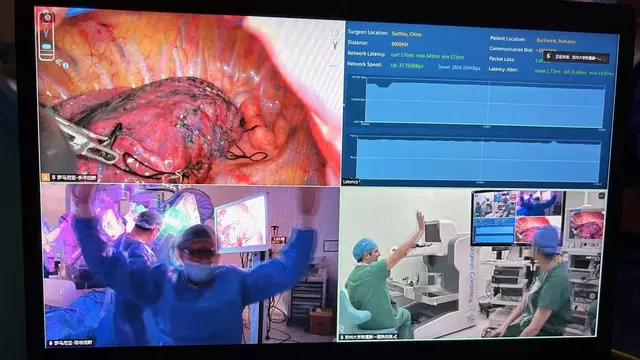Viewport: 640px width, 360px height.
Task: Select the endoscopic surgery video panel
Action: coord(190,98)
